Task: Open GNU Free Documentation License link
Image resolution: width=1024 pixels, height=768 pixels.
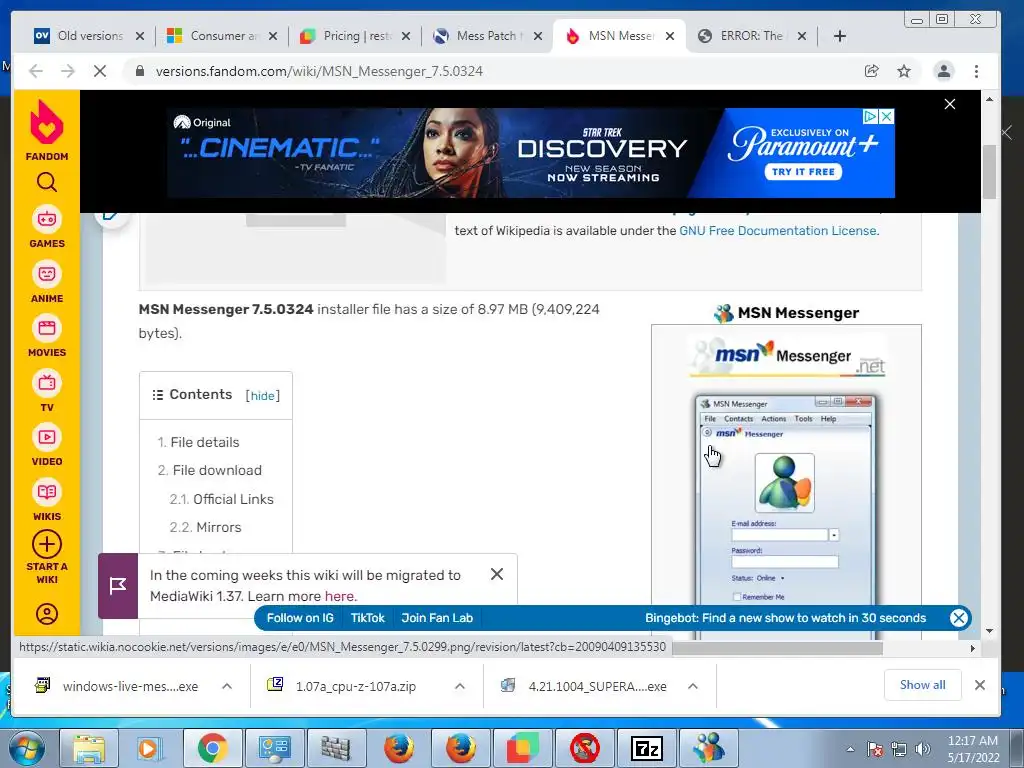Action: (779, 231)
